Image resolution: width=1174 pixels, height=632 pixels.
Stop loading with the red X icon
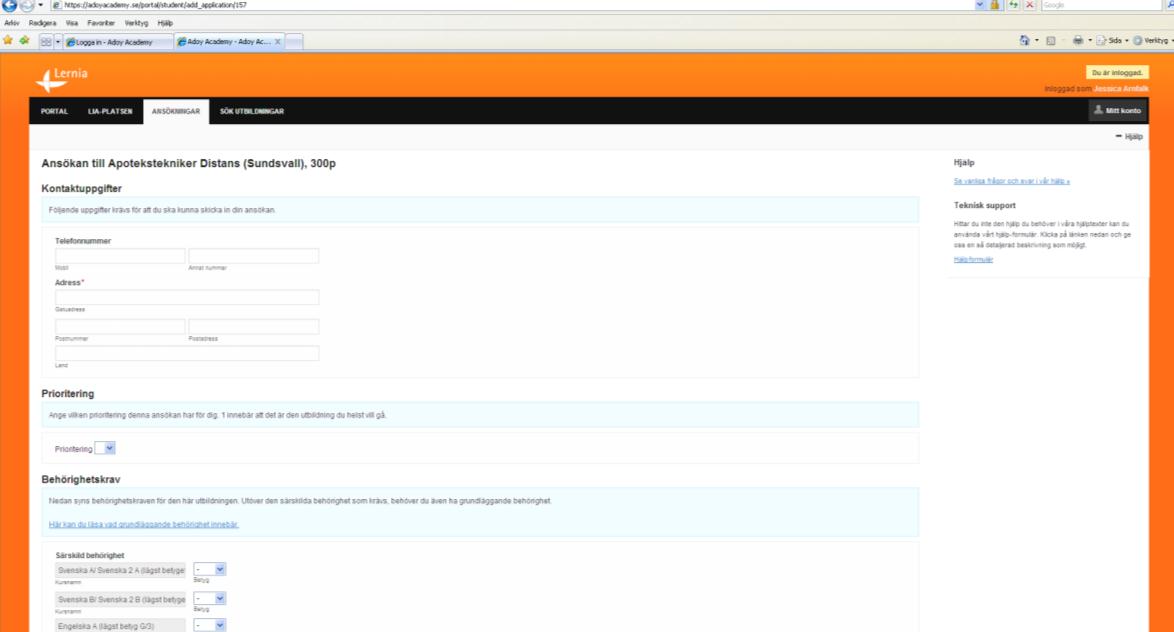pos(1030,5)
